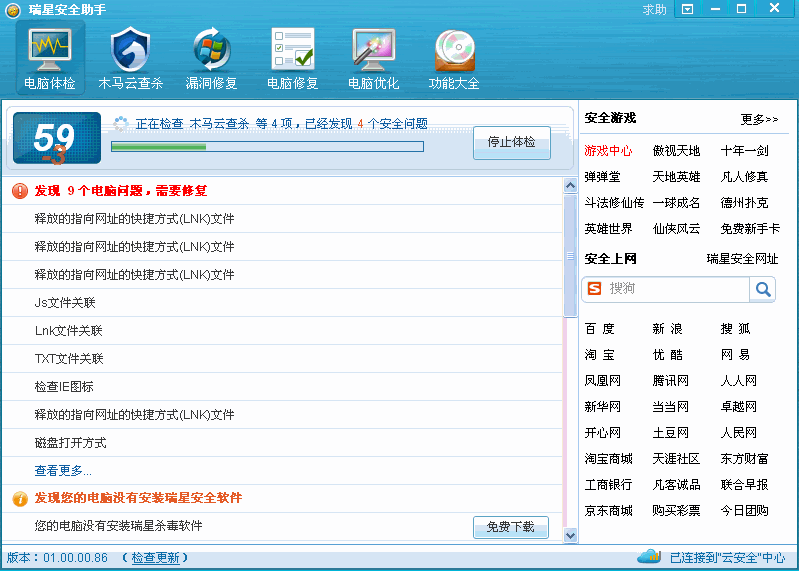Open the 联合早报 site link
Screen dimensions: 799x571
pyautogui.click(x=744, y=485)
